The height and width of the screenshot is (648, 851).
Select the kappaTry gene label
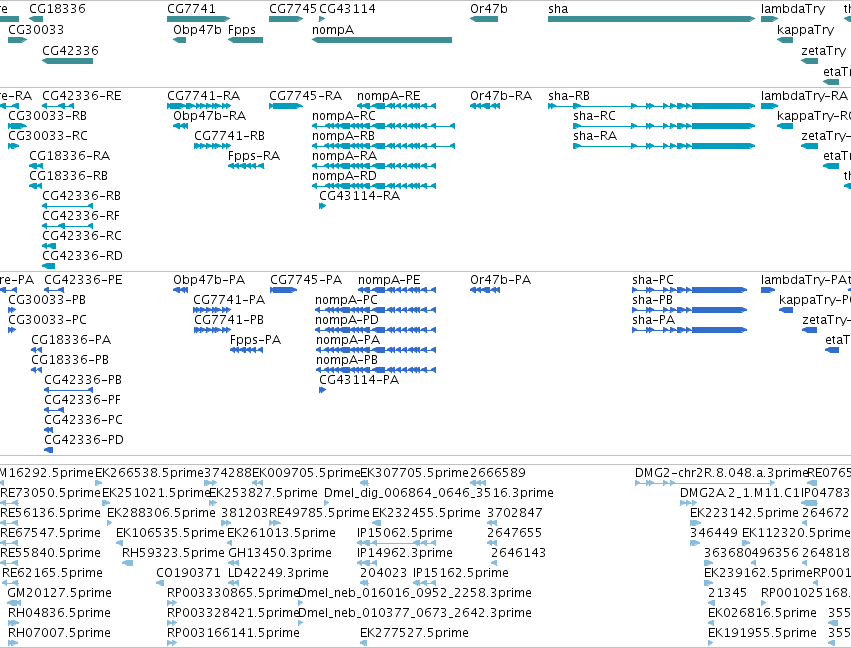[805, 30]
